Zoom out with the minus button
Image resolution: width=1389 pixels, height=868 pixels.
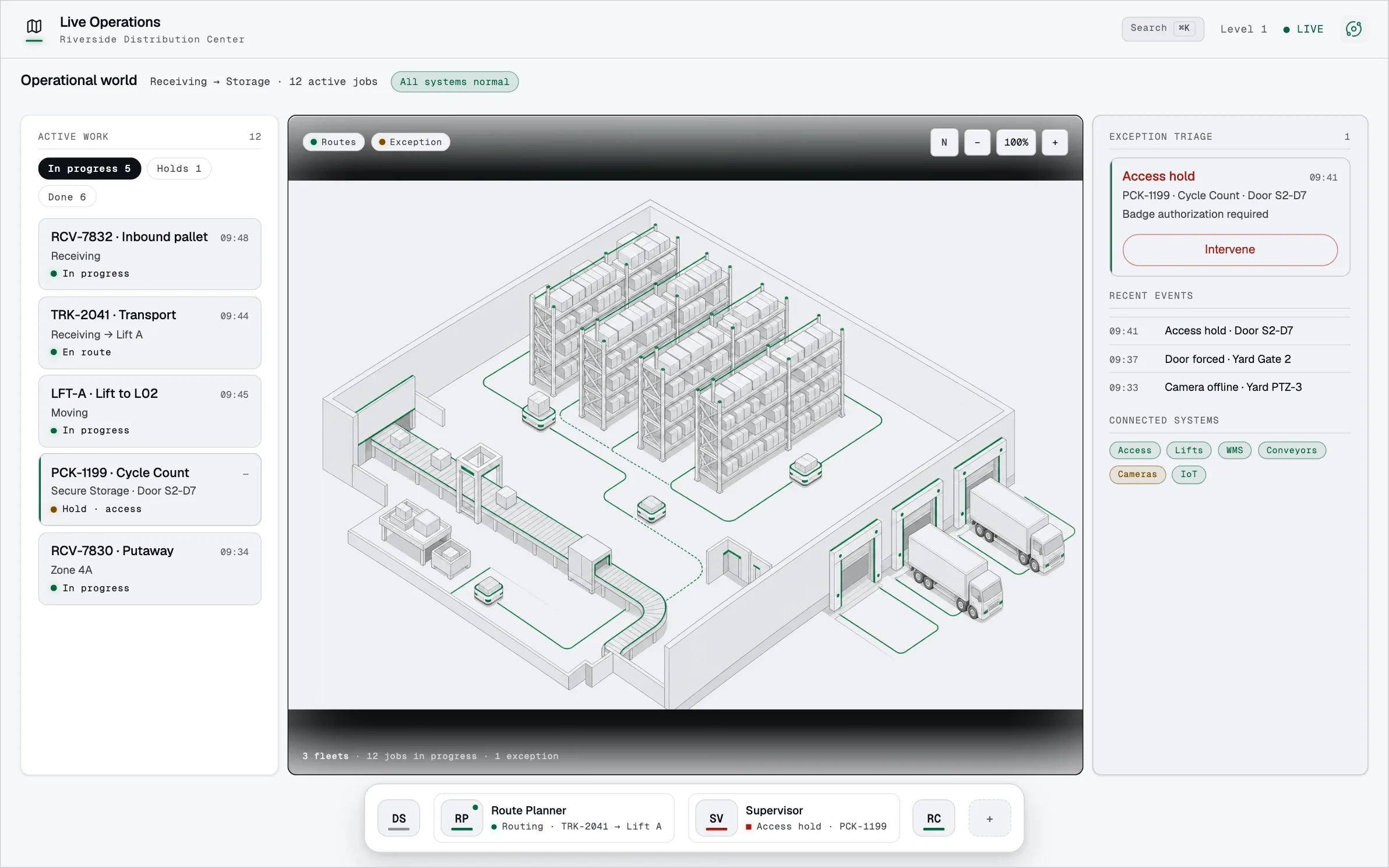(x=977, y=142)
